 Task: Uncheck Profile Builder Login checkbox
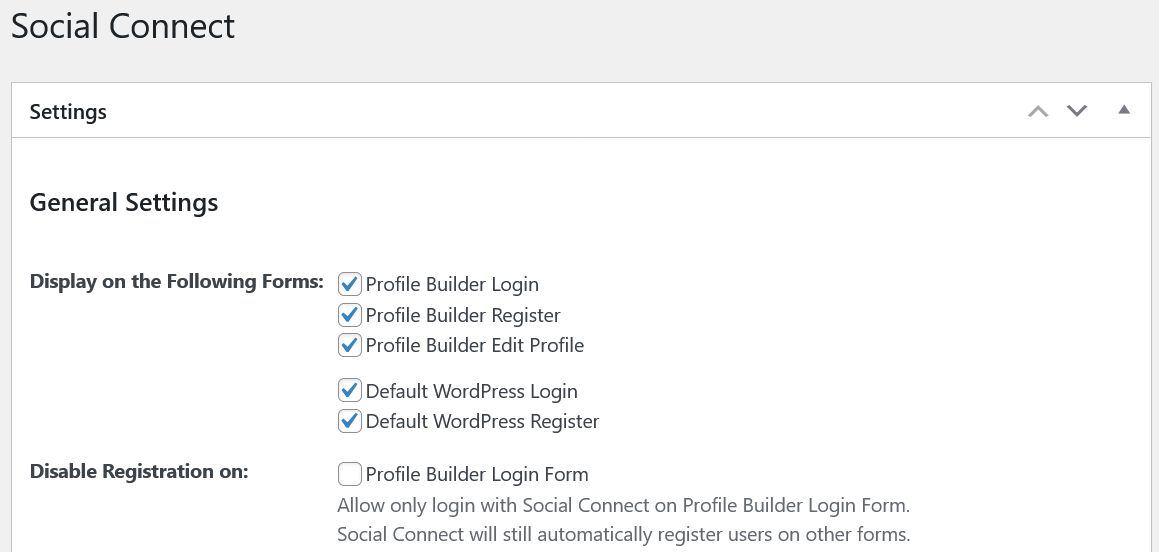[x=350, y=284]
